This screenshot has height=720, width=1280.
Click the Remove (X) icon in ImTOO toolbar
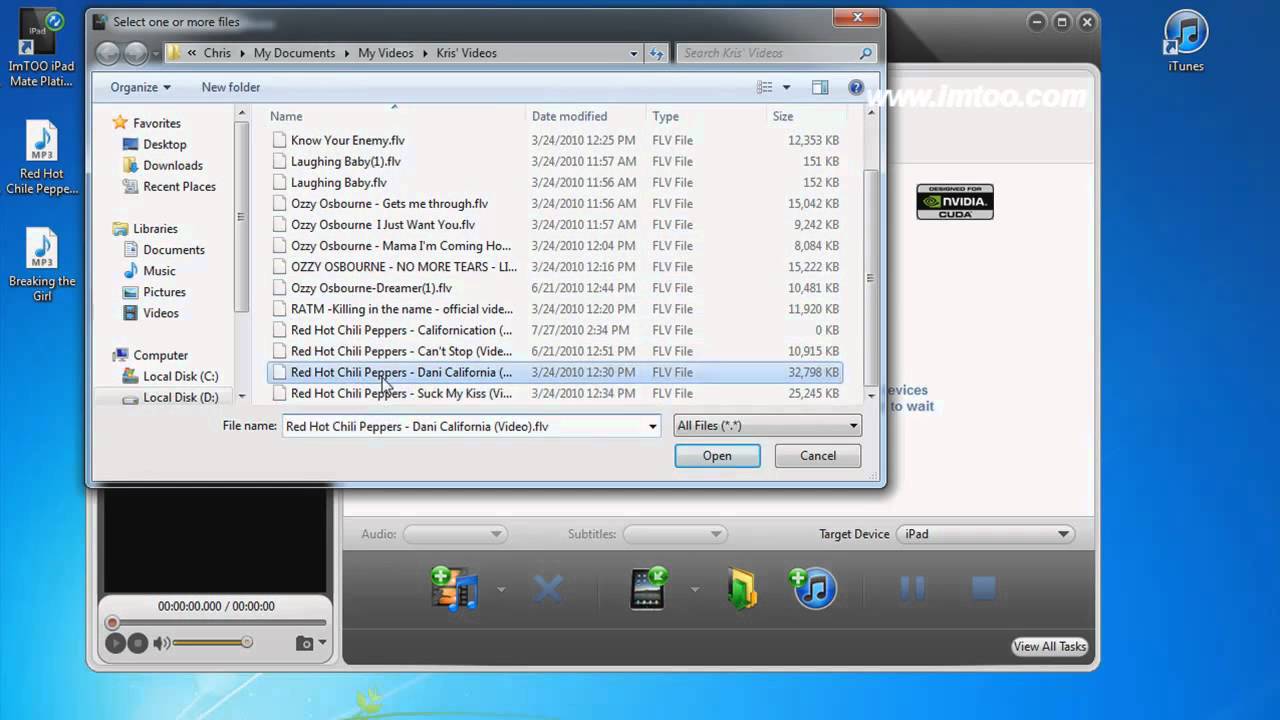coord(548,588)
